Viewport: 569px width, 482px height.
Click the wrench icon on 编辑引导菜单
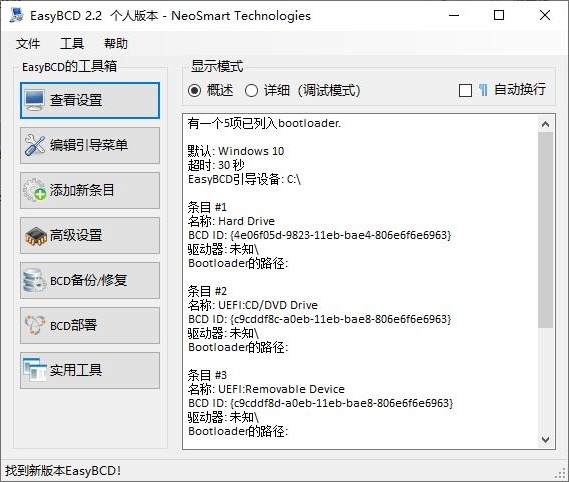(x=35, y=145)
